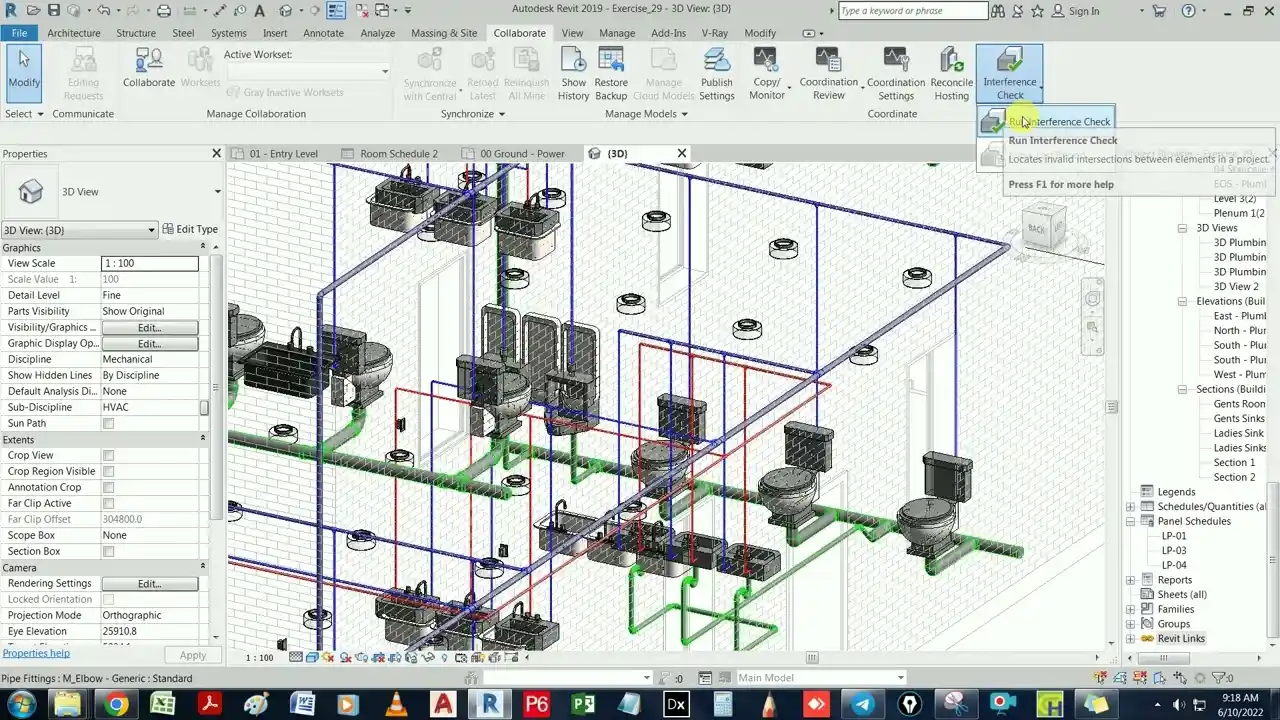Image resolution: width=1280 pixels, height=720 pixels.
Task: Select the Reconcile Hosting tool
Action: coord(951,71)
